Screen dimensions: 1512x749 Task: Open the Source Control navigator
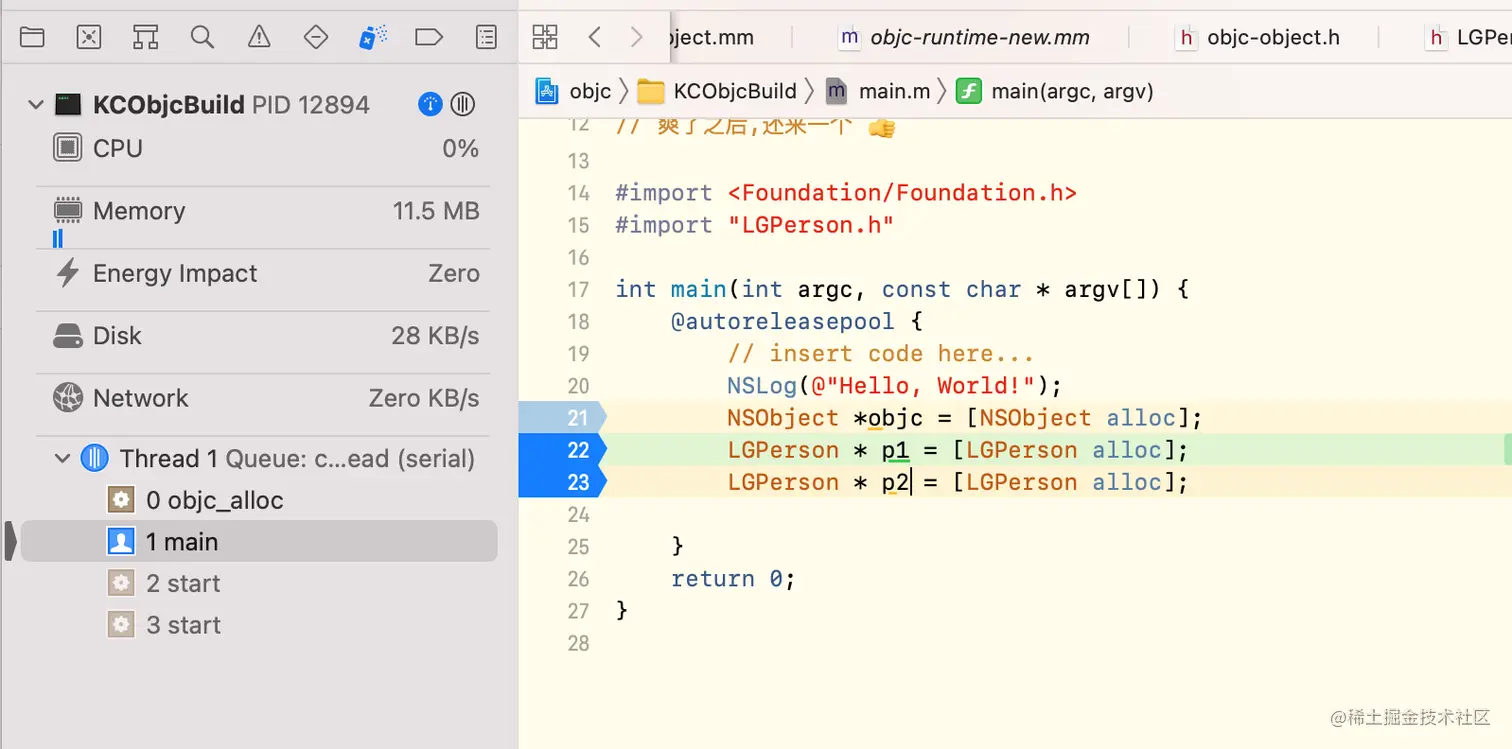tap(89, 37)
